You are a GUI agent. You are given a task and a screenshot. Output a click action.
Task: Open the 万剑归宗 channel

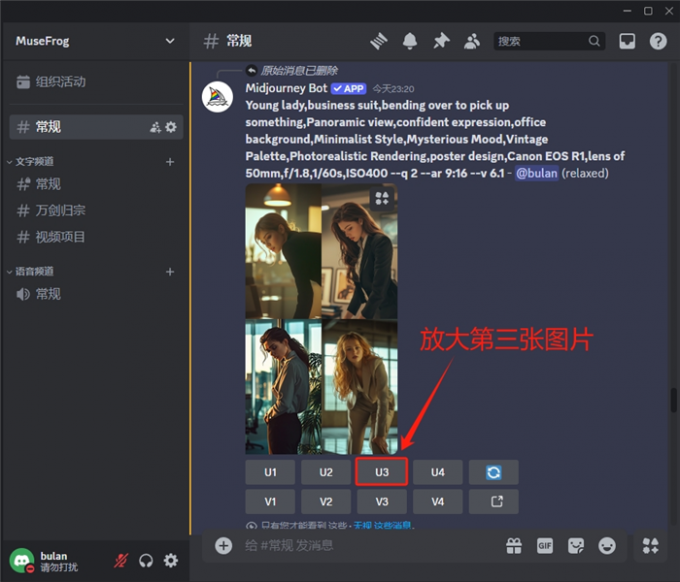point(96,210)
